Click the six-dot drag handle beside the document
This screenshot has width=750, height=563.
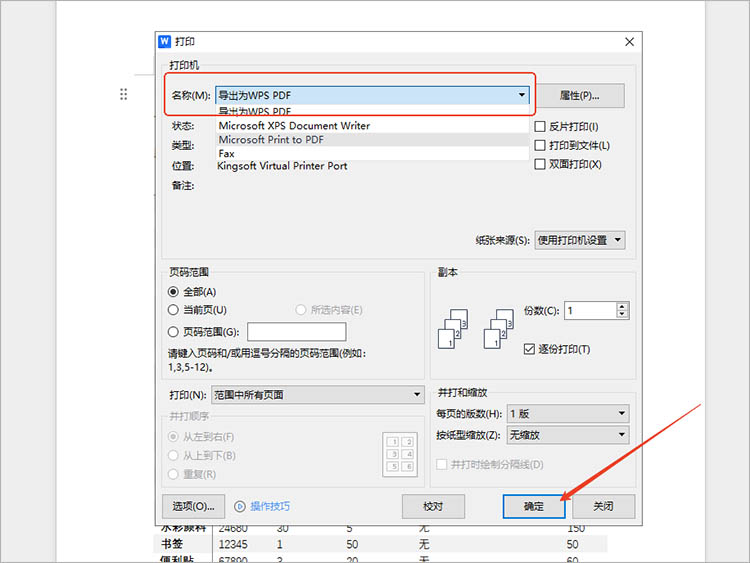pos(123,94)
